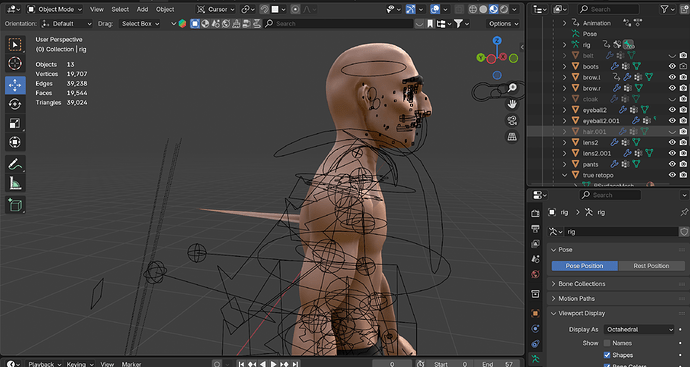Switch perspective/orthographic grid icon

(x=512, y=137)
